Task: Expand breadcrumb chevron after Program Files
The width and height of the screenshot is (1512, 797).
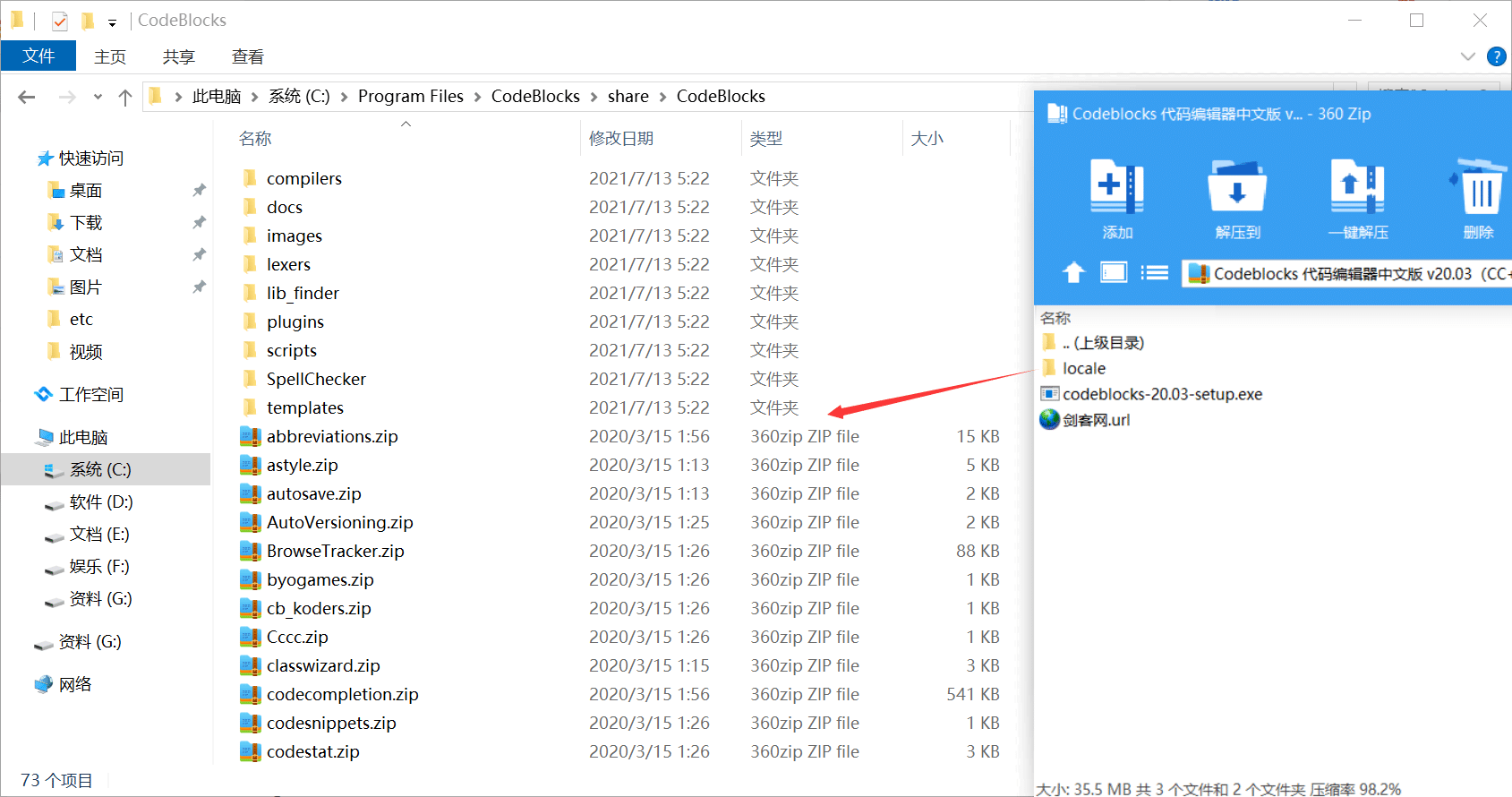Action: pyautogui.click(x=478, y=97)
